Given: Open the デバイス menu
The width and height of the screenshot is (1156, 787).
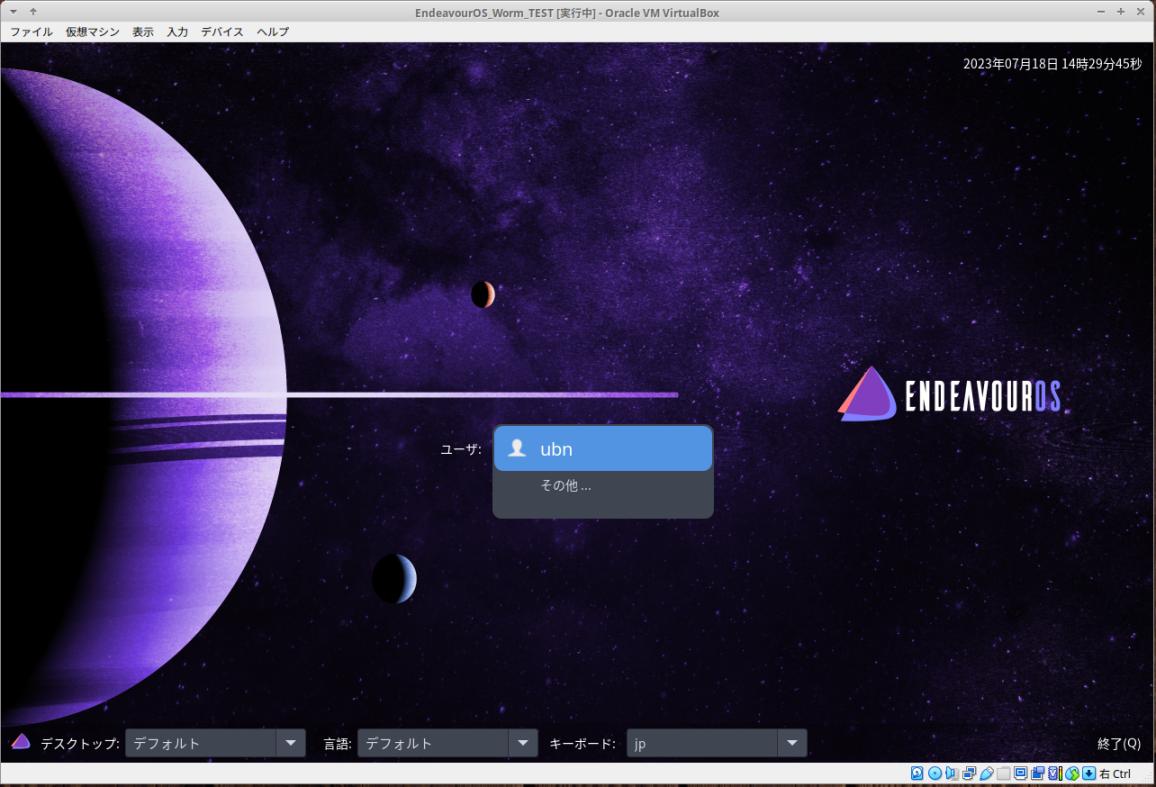Looking at the screenshot, I should pos(222,32).
